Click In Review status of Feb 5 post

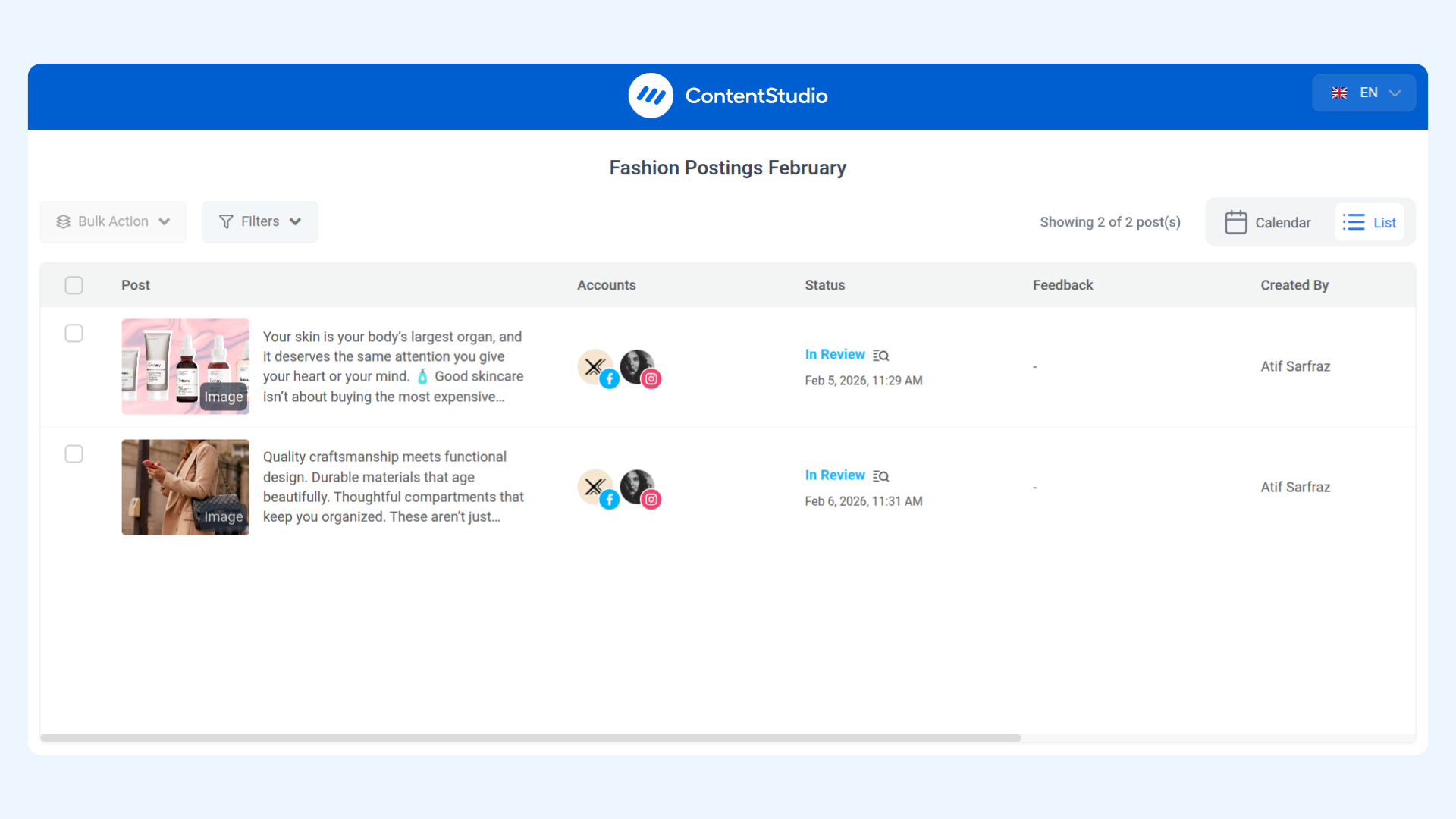pos(834,355)
